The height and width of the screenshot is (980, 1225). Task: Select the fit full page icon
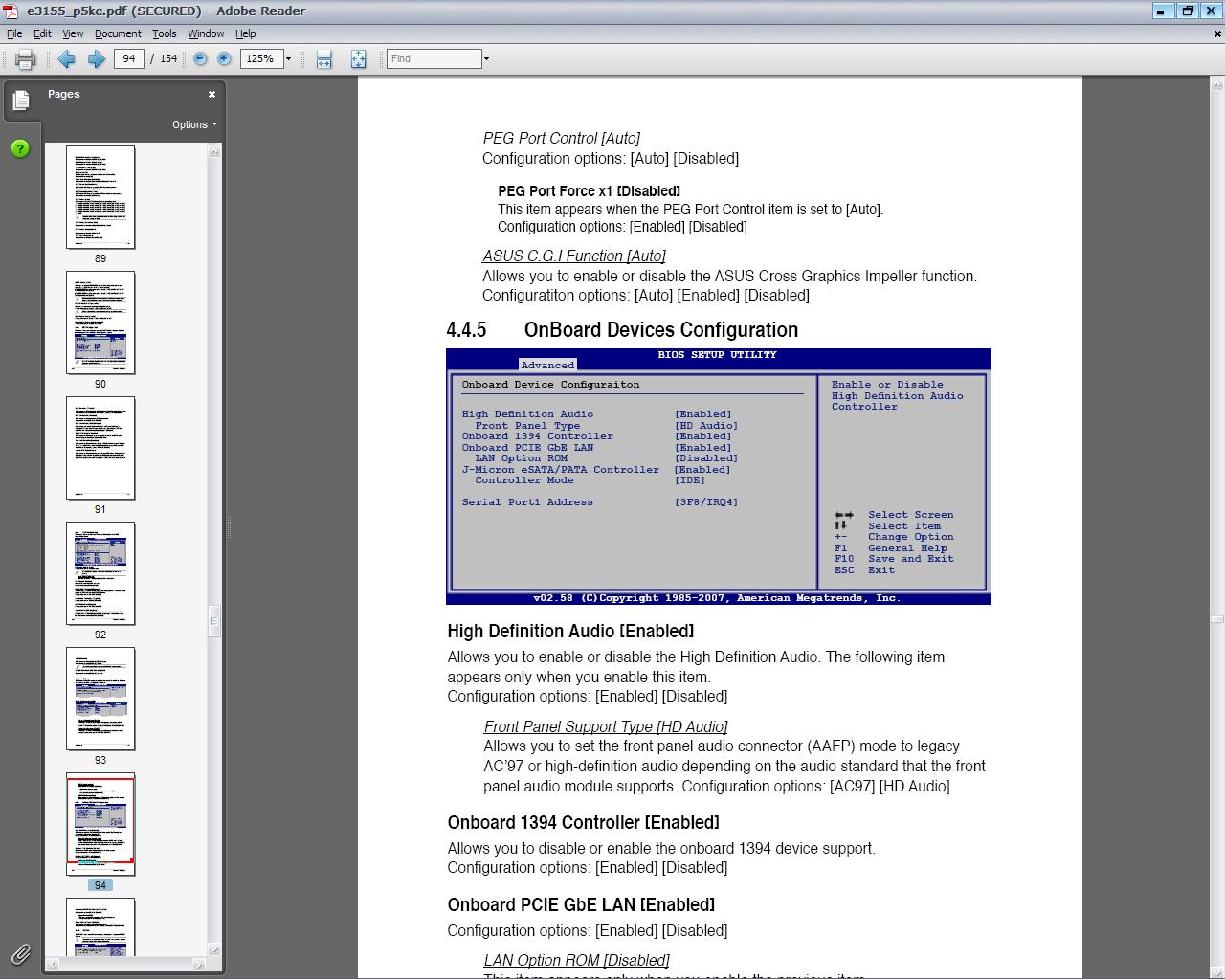[358, 59]
